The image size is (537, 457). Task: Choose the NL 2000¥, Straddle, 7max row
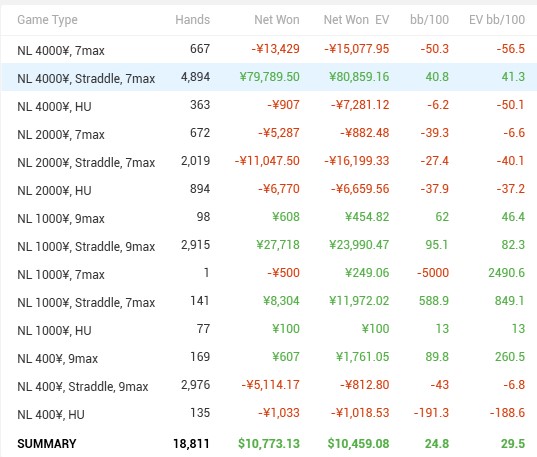[268, 161]
